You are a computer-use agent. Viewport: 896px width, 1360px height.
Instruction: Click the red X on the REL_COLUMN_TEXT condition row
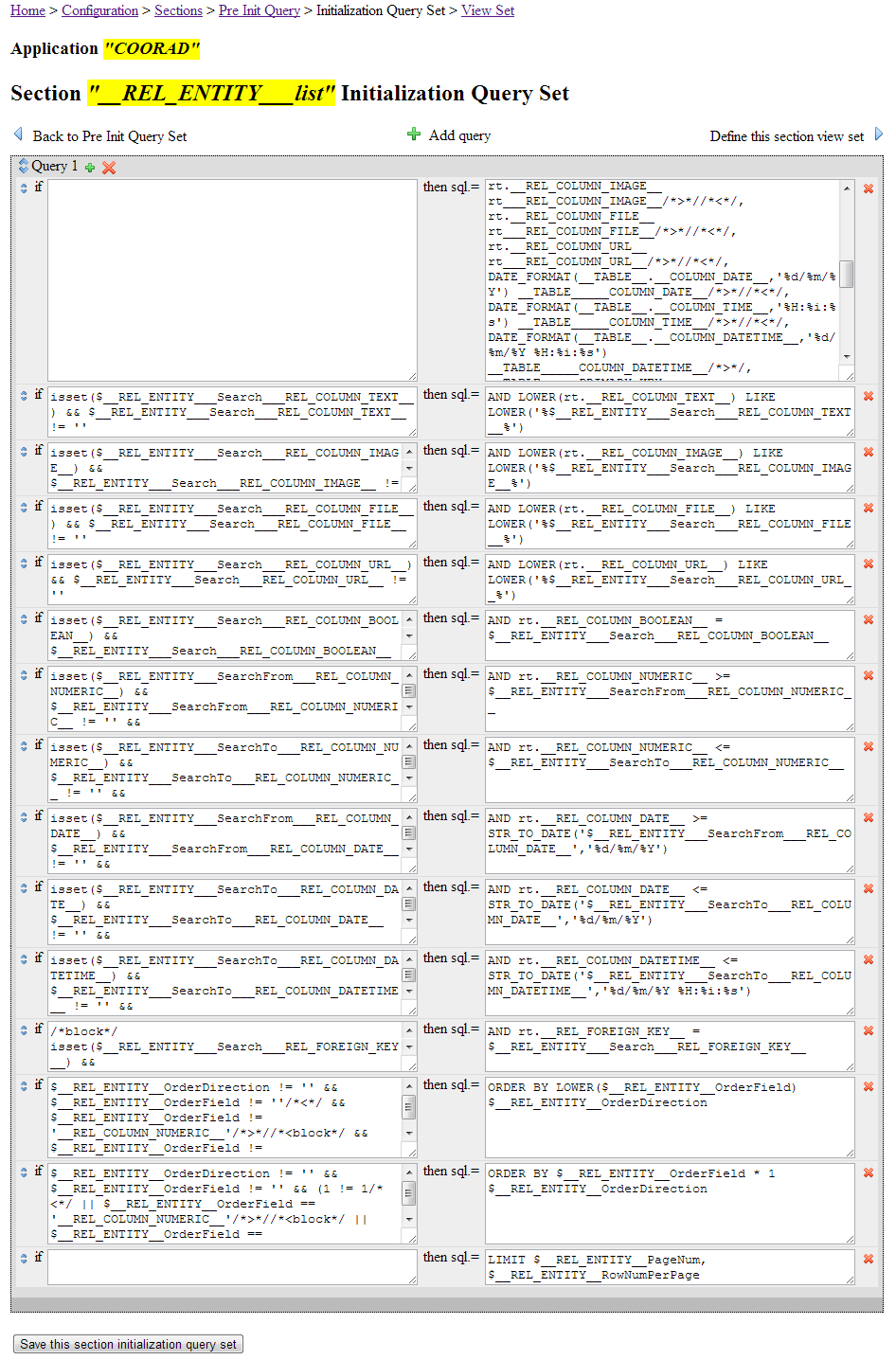[x=868, y=396]
